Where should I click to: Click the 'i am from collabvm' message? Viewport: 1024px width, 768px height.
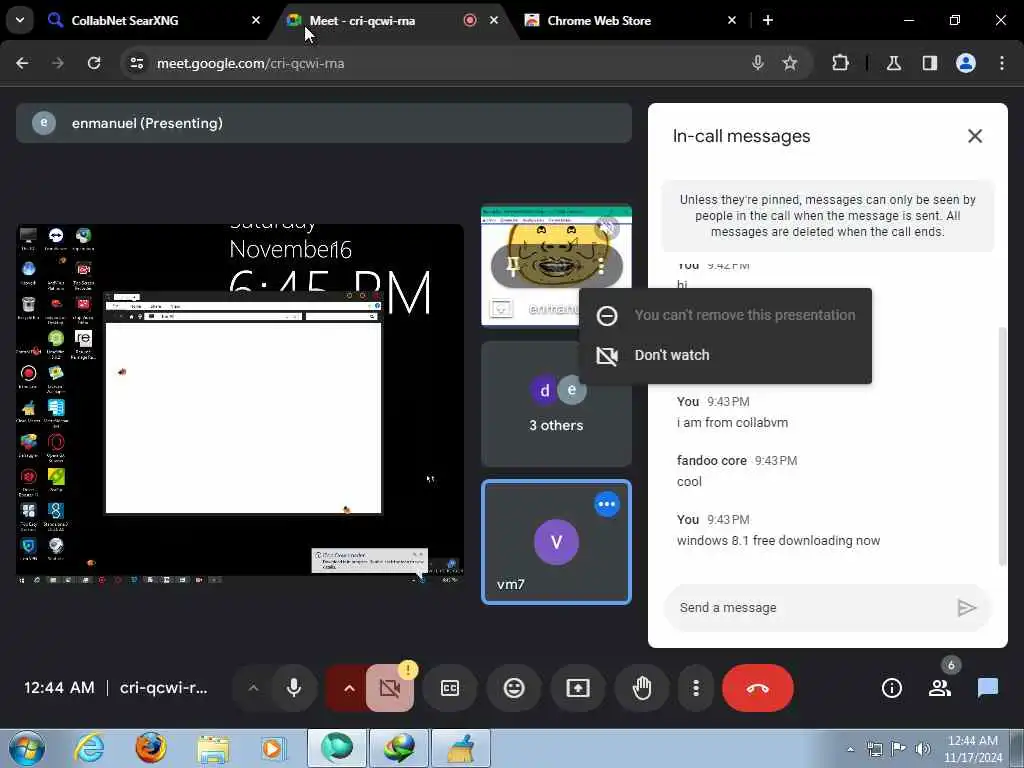[x=732, y=423]
